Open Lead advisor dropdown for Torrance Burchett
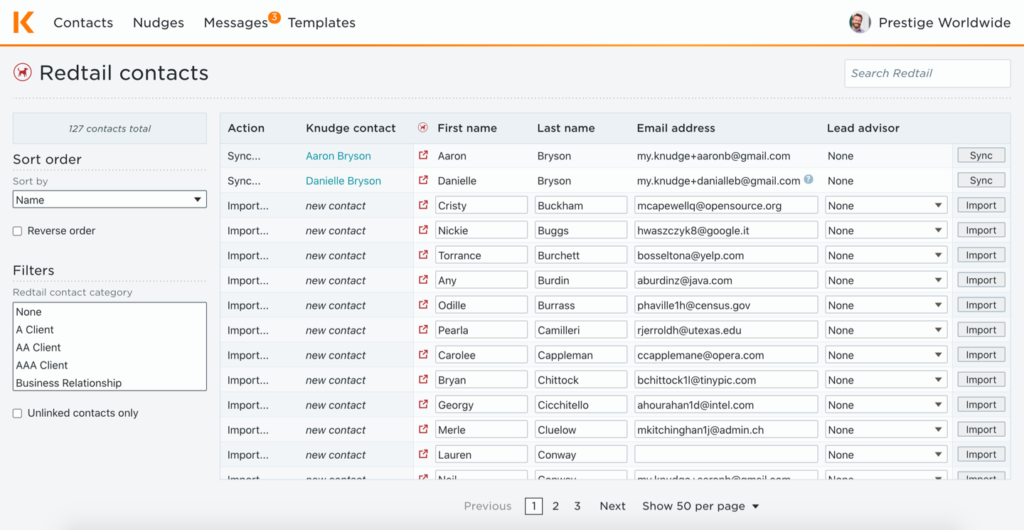1024x530 pixels. (886, 255)
